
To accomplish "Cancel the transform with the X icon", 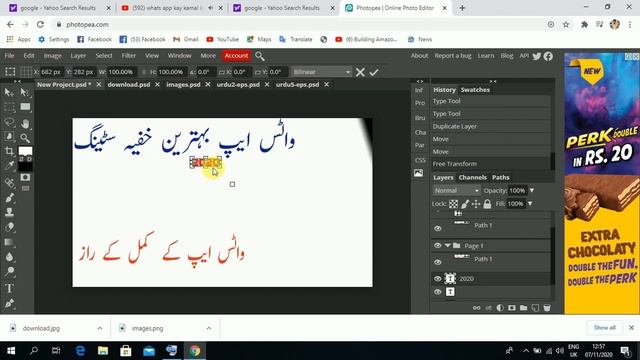I will point(360,72).
